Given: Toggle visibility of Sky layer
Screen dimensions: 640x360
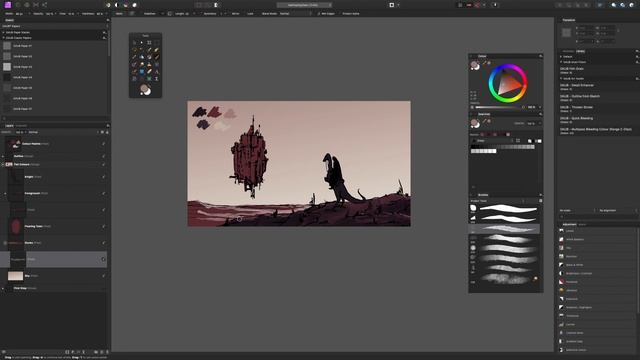Looking at the screenshot, I should click(103, 276).
